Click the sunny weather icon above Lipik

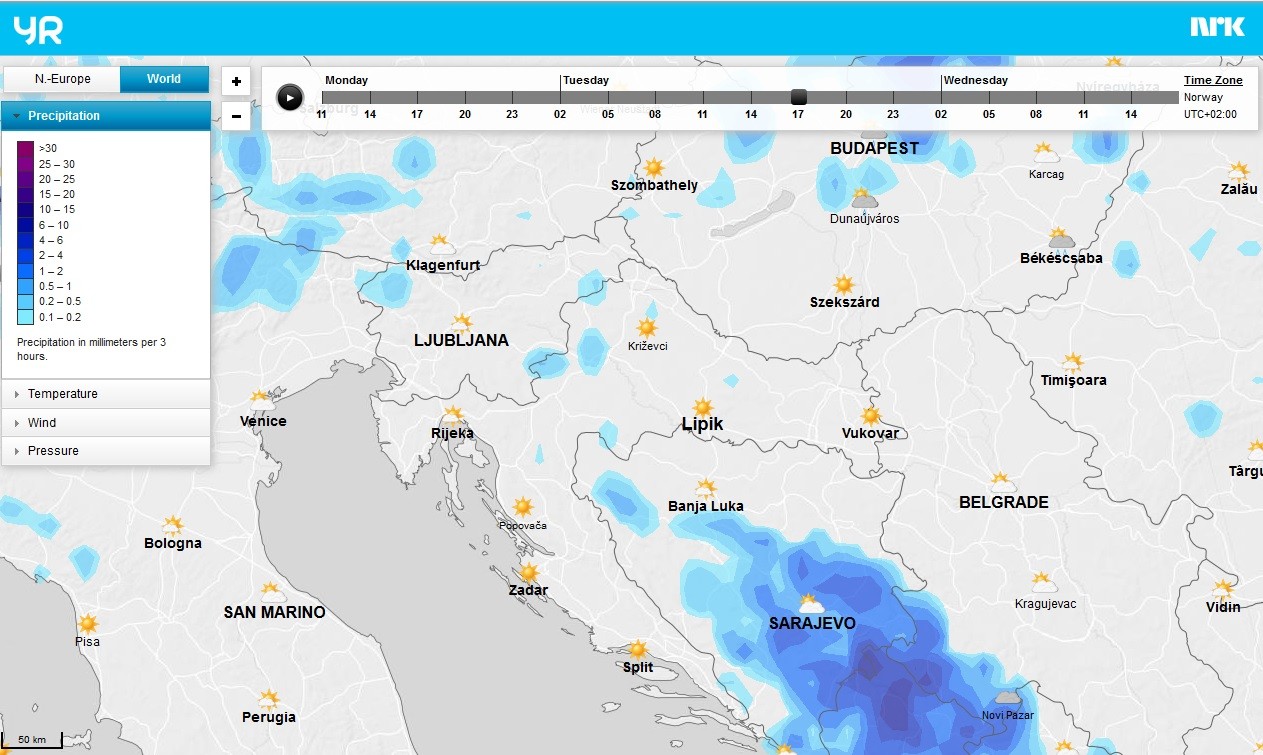[703, 407]
